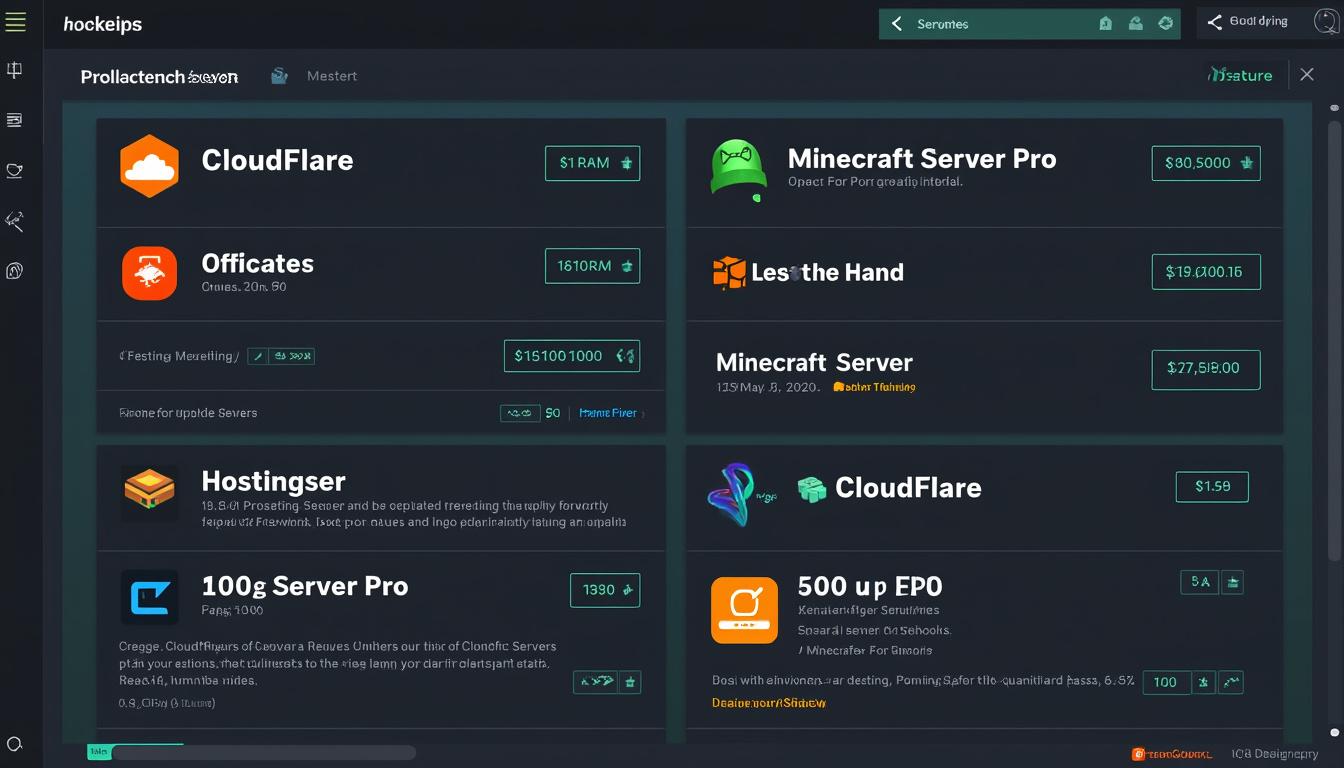
Task: Select the tools icon in the left sidebar
Action: point(15,221)
